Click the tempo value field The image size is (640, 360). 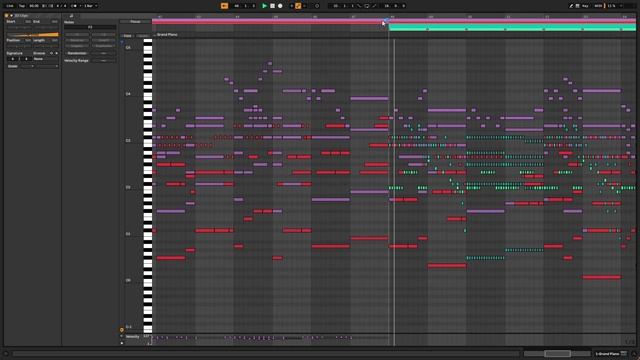[x=34, y=6]
